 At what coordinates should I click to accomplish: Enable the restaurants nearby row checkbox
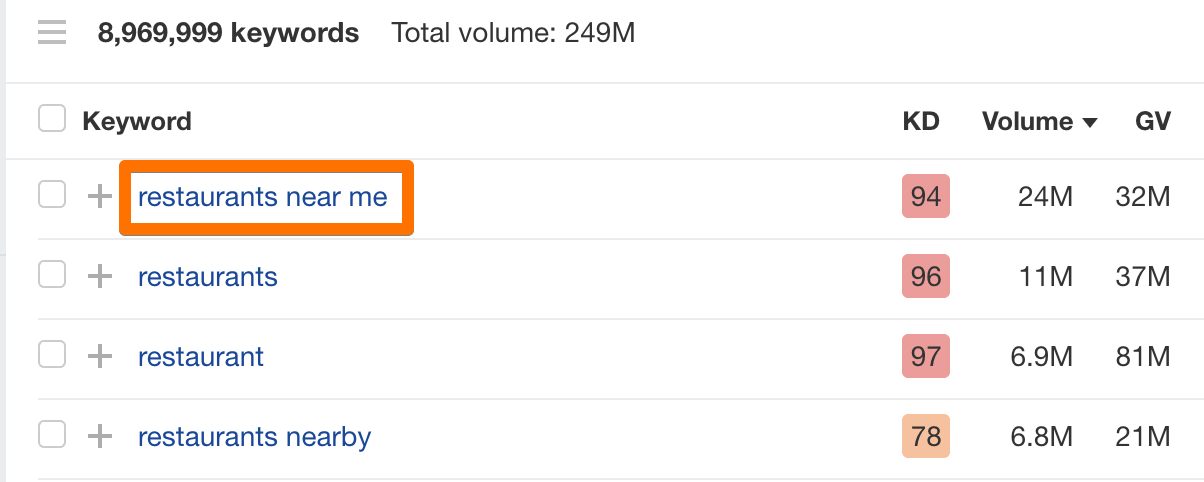[x=52, y=435]
